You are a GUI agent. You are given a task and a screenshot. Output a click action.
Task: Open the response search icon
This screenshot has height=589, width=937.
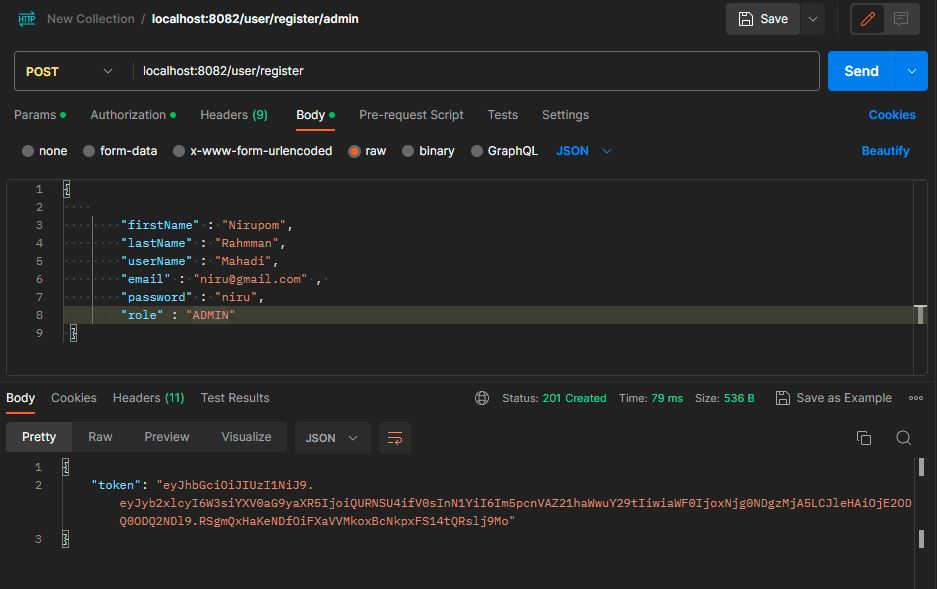click(903, 437)
